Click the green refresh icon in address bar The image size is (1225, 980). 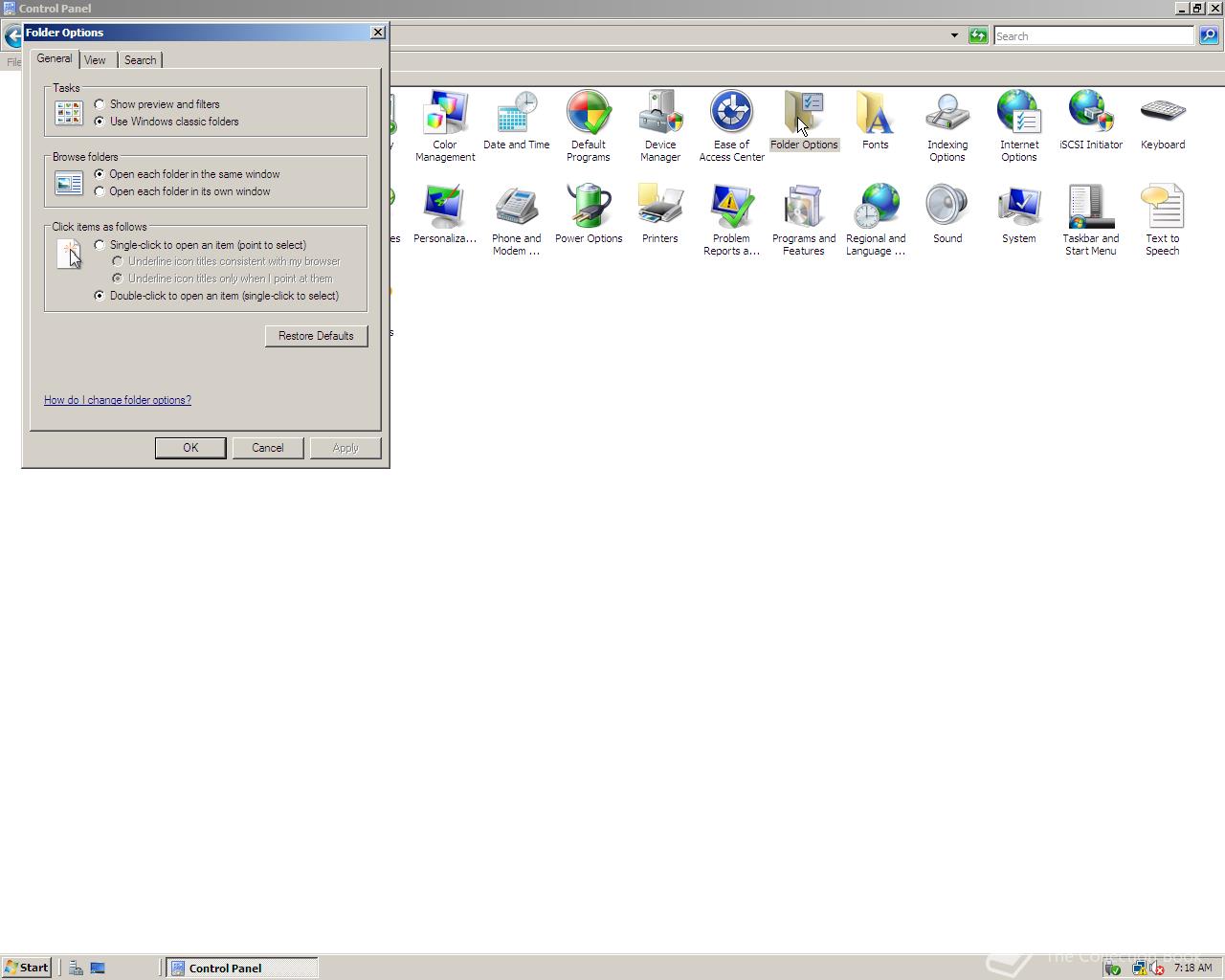[x=977, y=35]
